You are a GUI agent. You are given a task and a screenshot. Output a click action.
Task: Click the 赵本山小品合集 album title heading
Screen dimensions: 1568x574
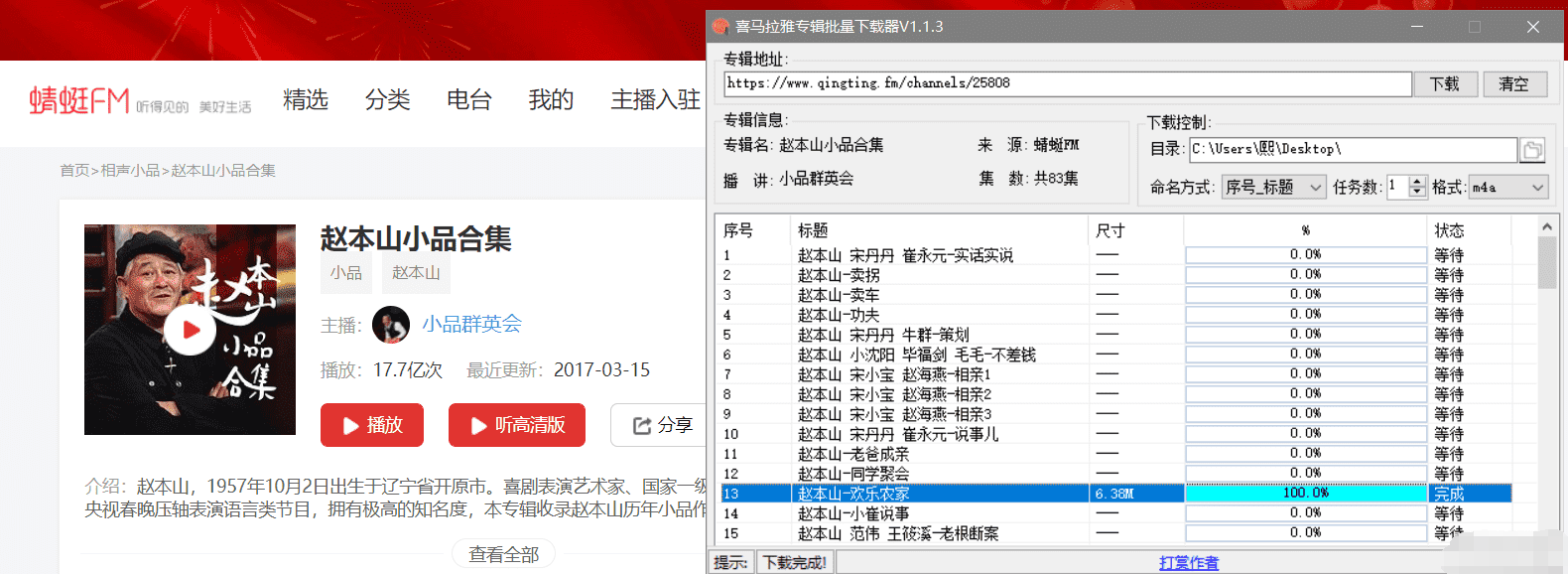416,238
